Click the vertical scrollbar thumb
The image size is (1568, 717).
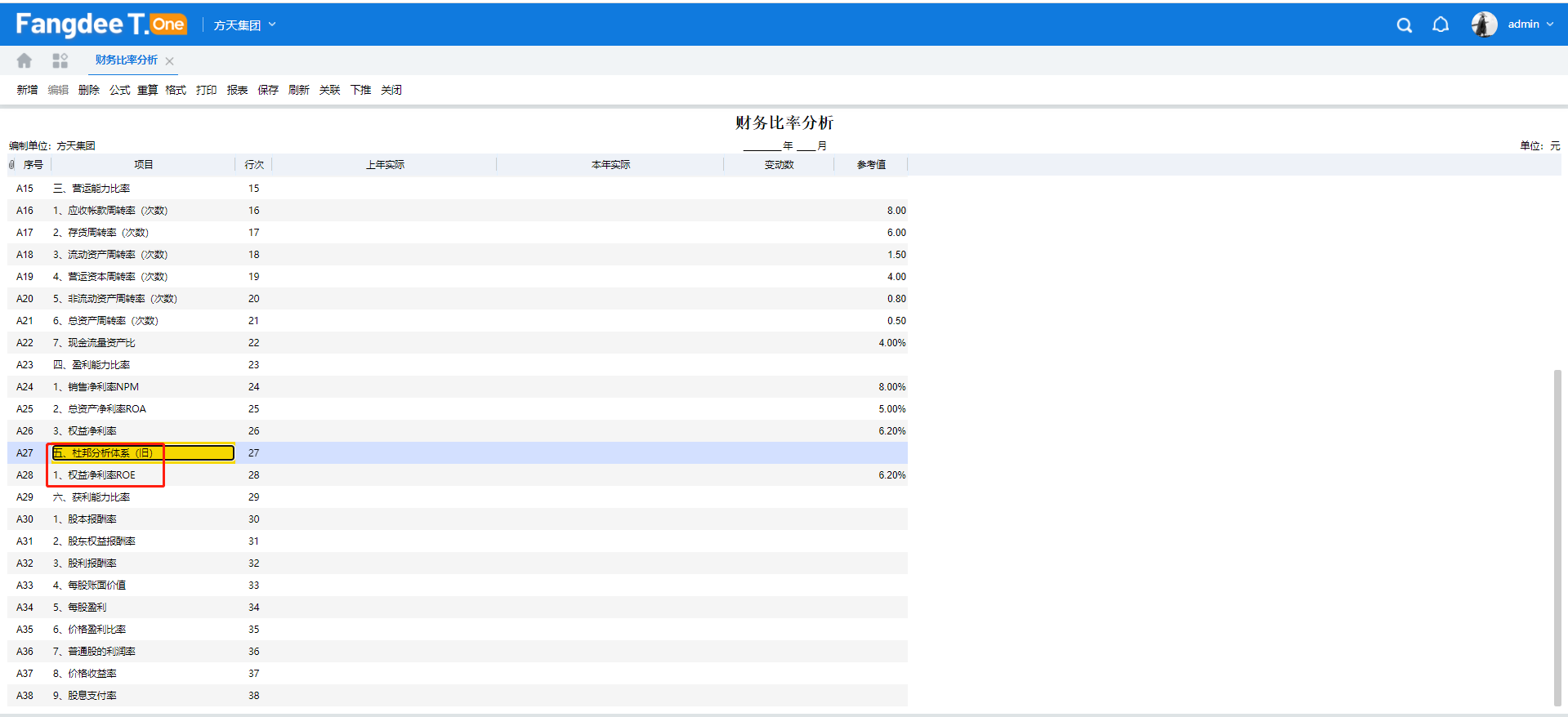pyautogui.click(x=1557, y=537)
